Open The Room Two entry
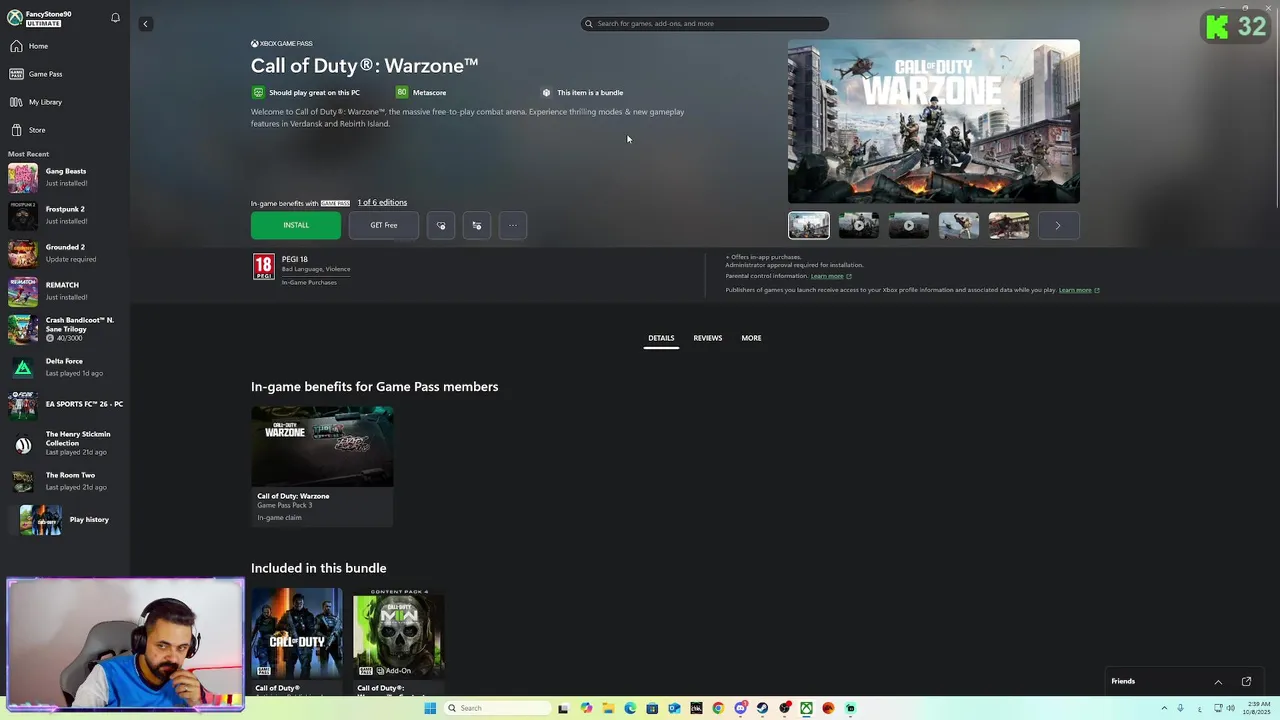This screenshot has width=1280, height=720. (x=65, y=481)
